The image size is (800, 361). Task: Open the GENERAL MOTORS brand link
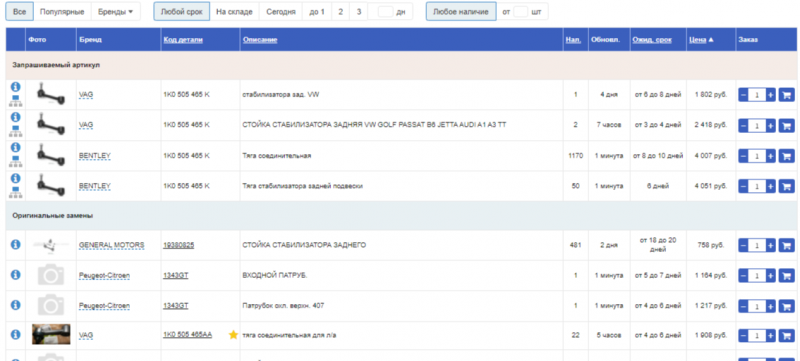tap(111, 245)
